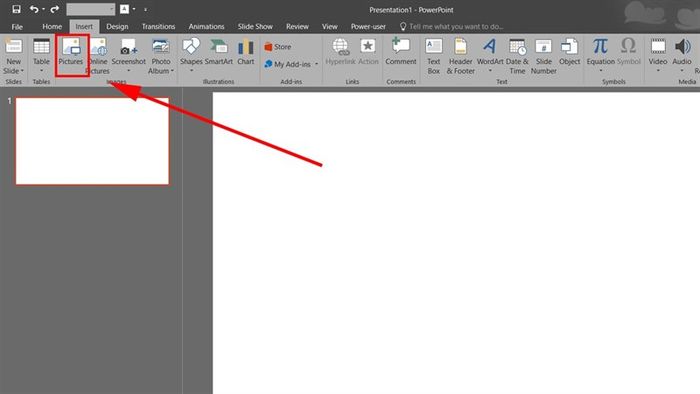Go to the Slide Show tab
700x394 pixels.
255,27
